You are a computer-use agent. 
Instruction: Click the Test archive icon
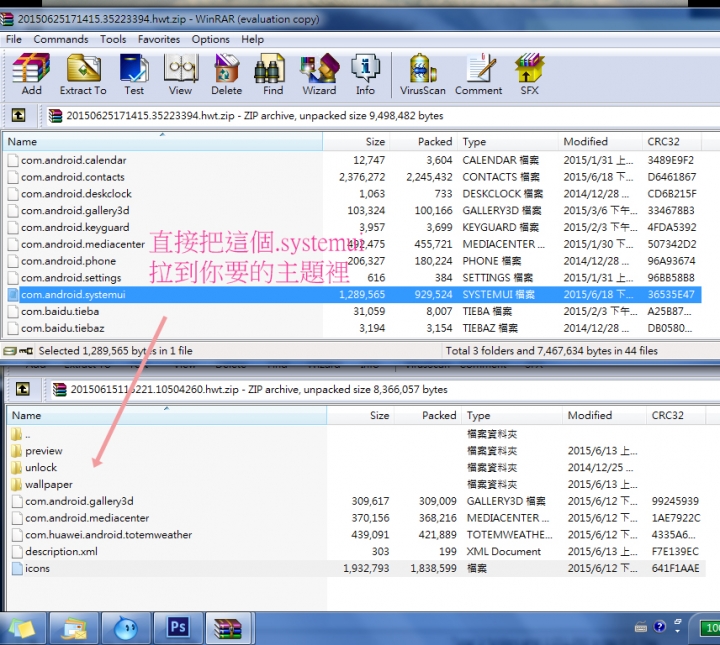(x=134, y=74)
